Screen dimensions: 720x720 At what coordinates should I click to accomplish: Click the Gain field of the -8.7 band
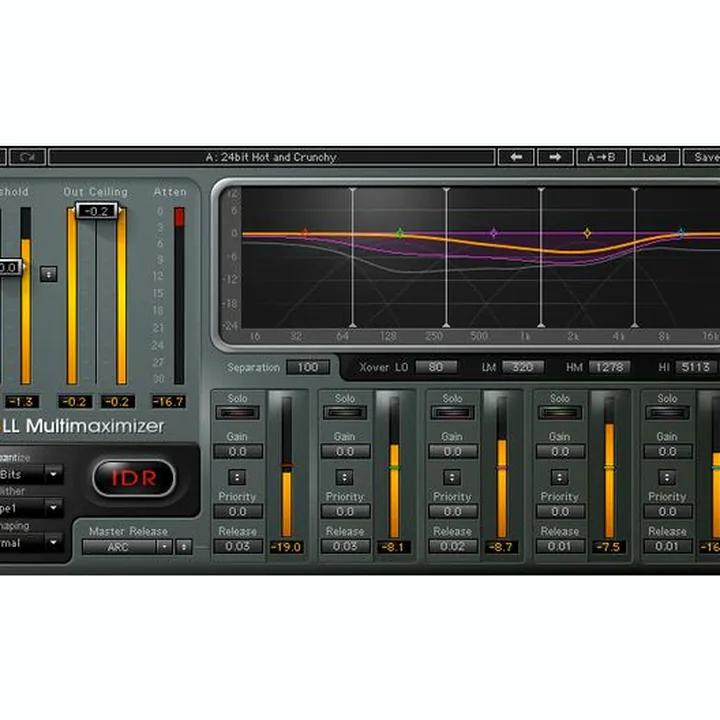point(453,451)
